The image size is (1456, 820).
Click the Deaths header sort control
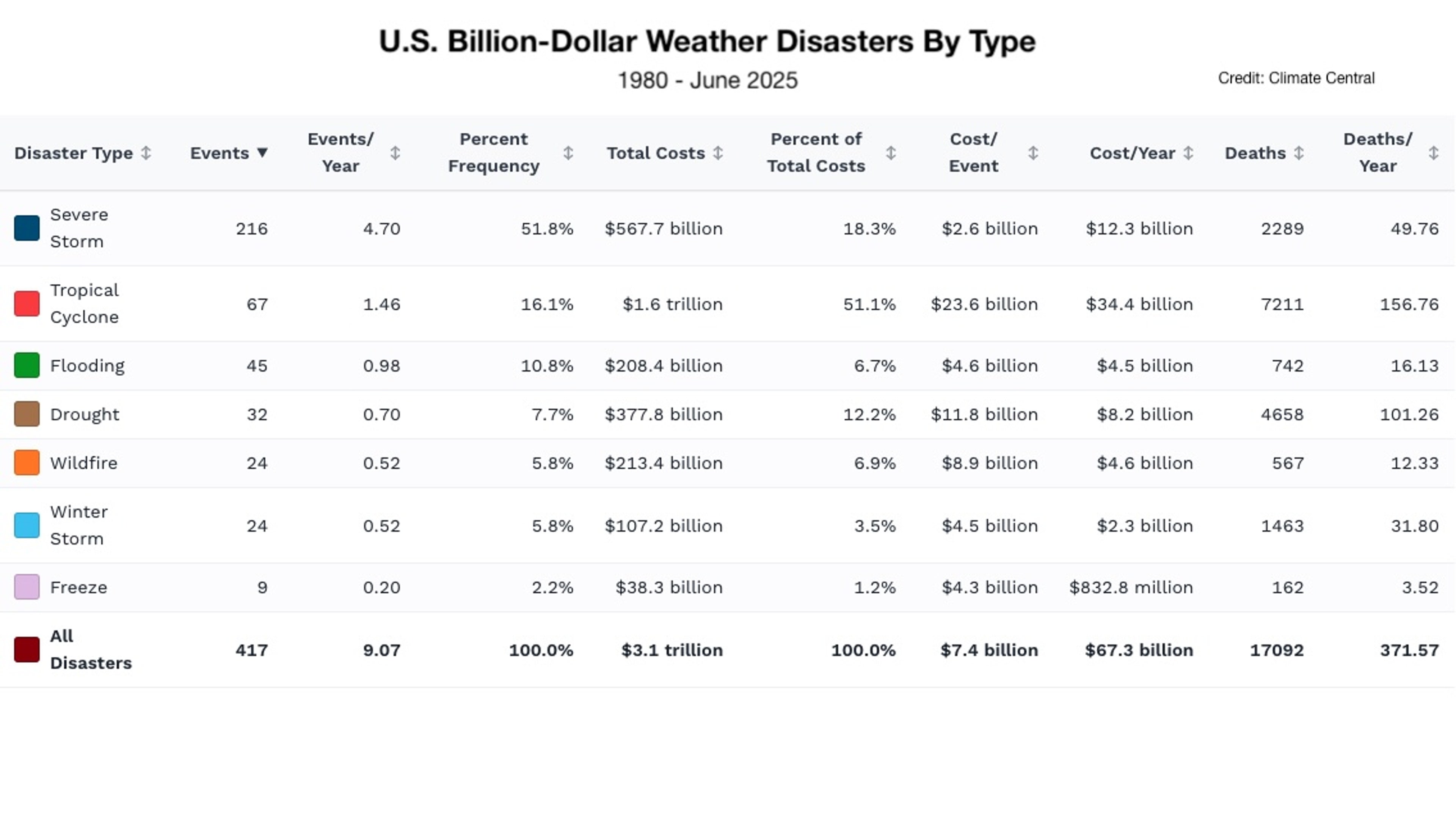click(x=1298, y=152)
